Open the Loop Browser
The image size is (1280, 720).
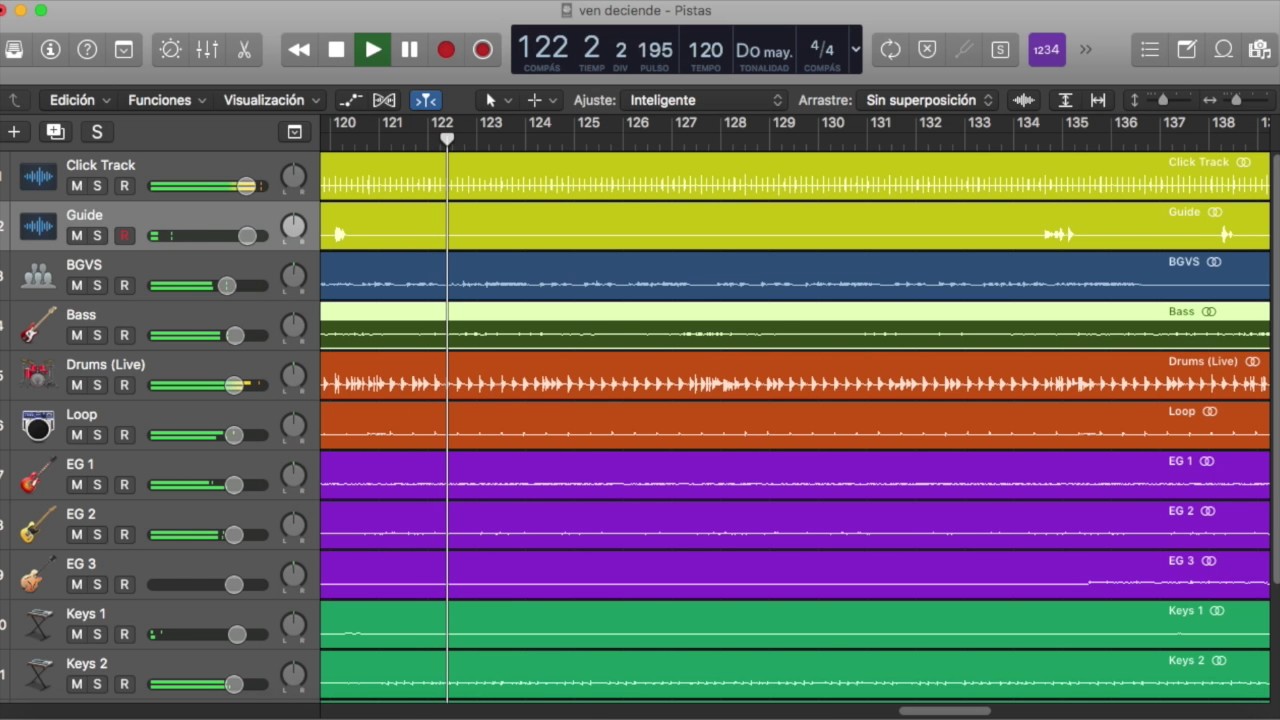[x=1223, y=49]
